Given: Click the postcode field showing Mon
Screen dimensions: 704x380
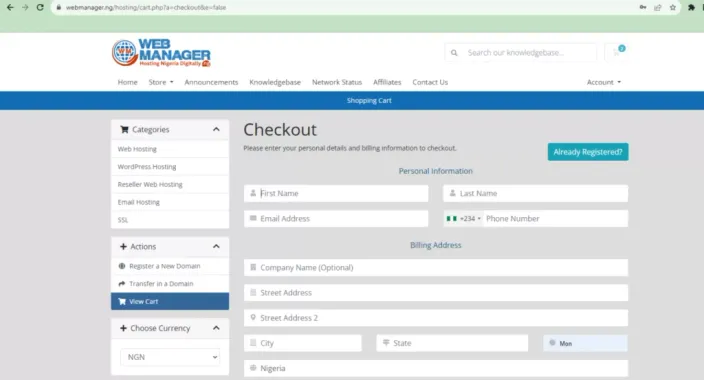Looking at the screenshot, I should click(x=585, y=343).
